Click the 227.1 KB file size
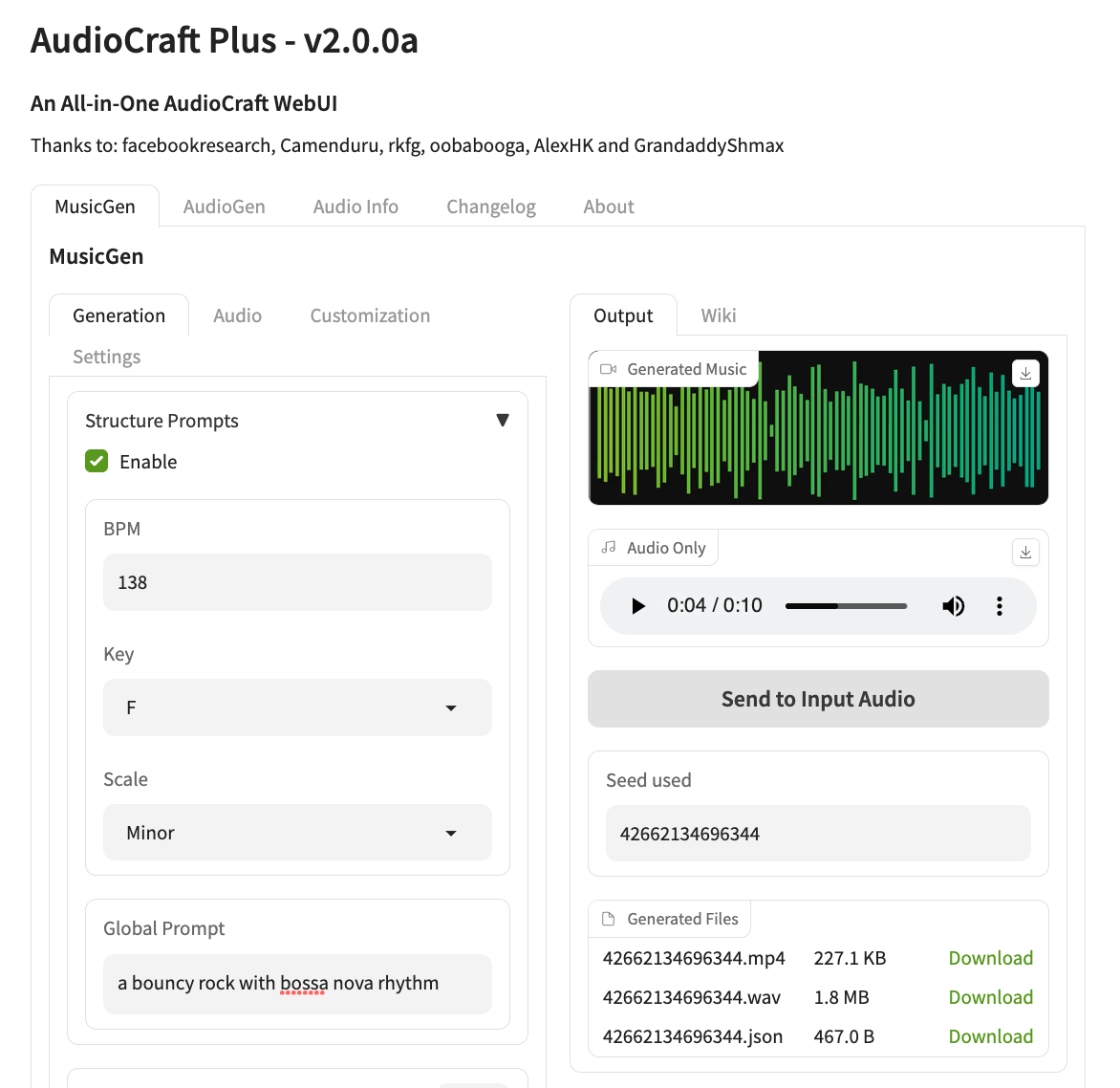This screenshot has width=1120, height=1088. pos(850,958)
